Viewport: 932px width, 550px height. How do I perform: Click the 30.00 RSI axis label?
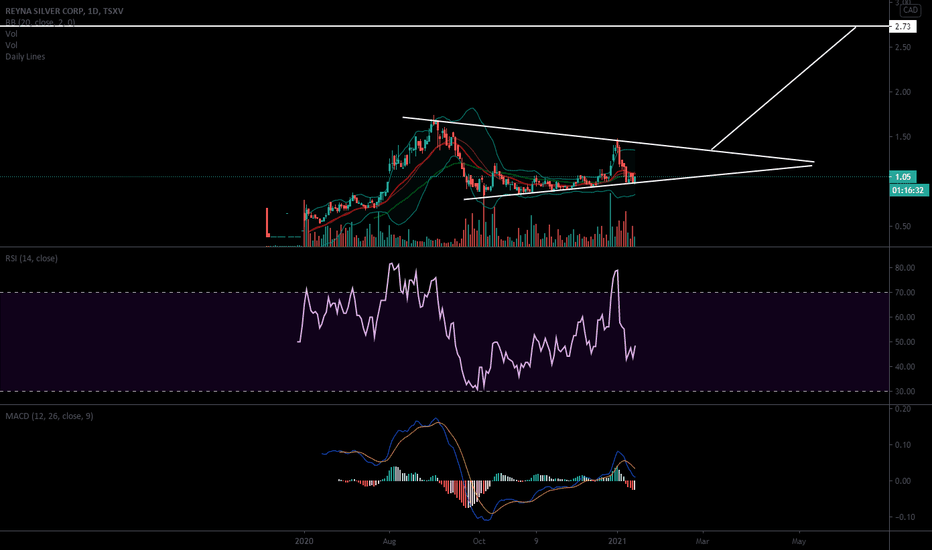point(905,392)
